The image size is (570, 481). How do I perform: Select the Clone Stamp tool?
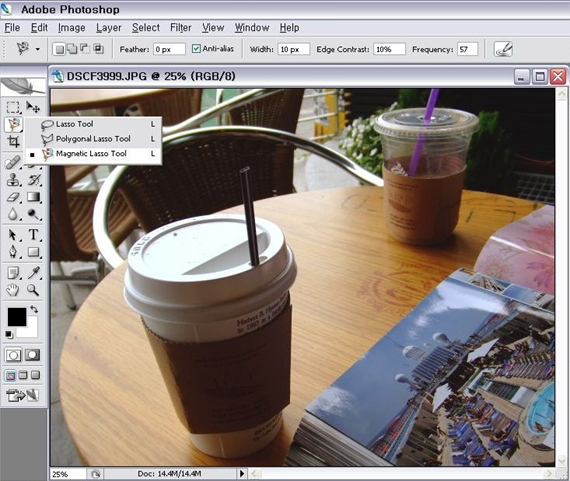pyautogui.click(x=13, y=180)
